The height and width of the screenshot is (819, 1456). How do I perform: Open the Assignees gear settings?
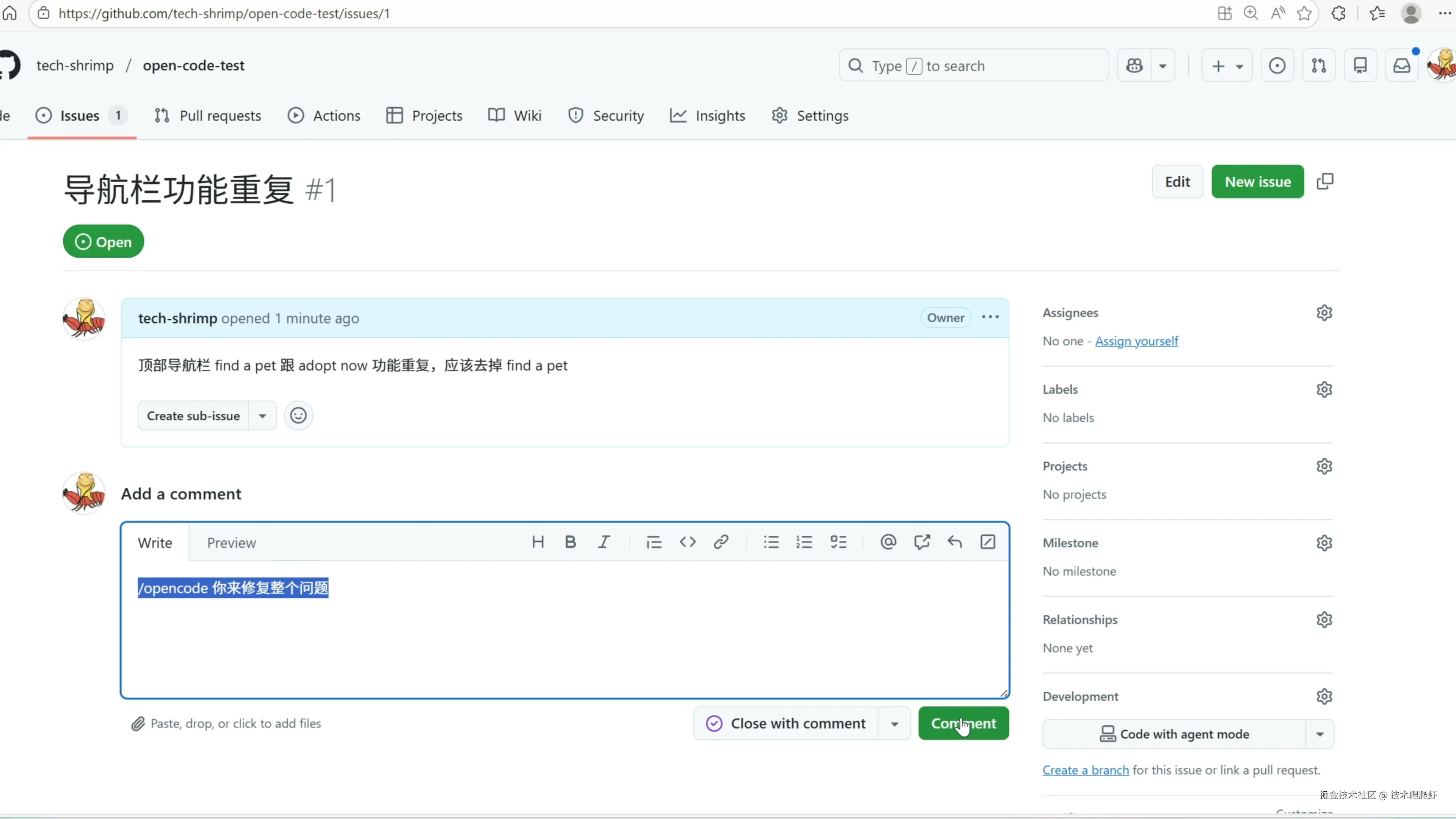point(1324,312)
